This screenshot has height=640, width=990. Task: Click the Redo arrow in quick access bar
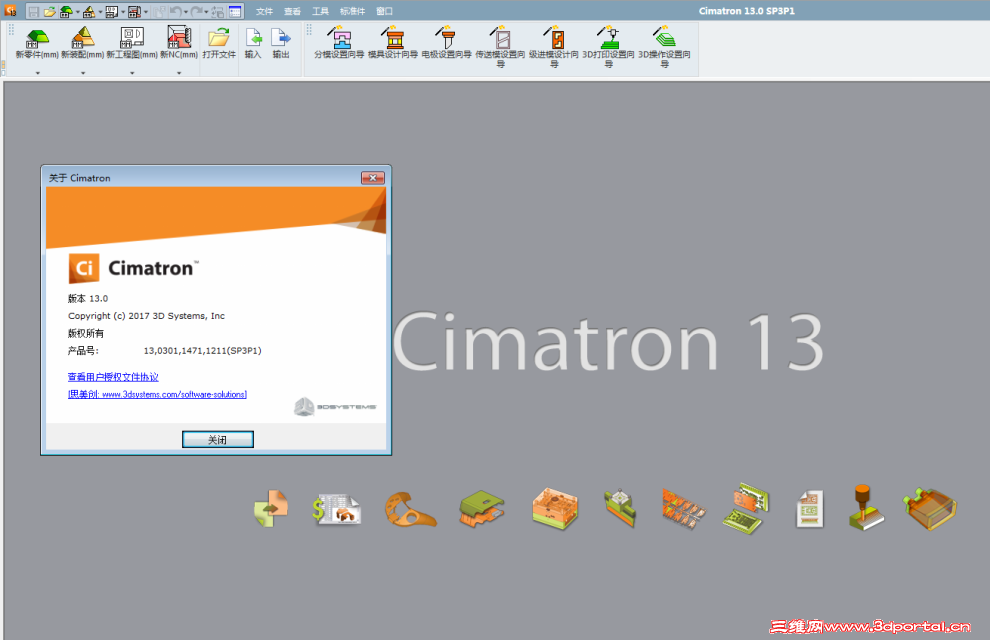click(x=196, y=11)
